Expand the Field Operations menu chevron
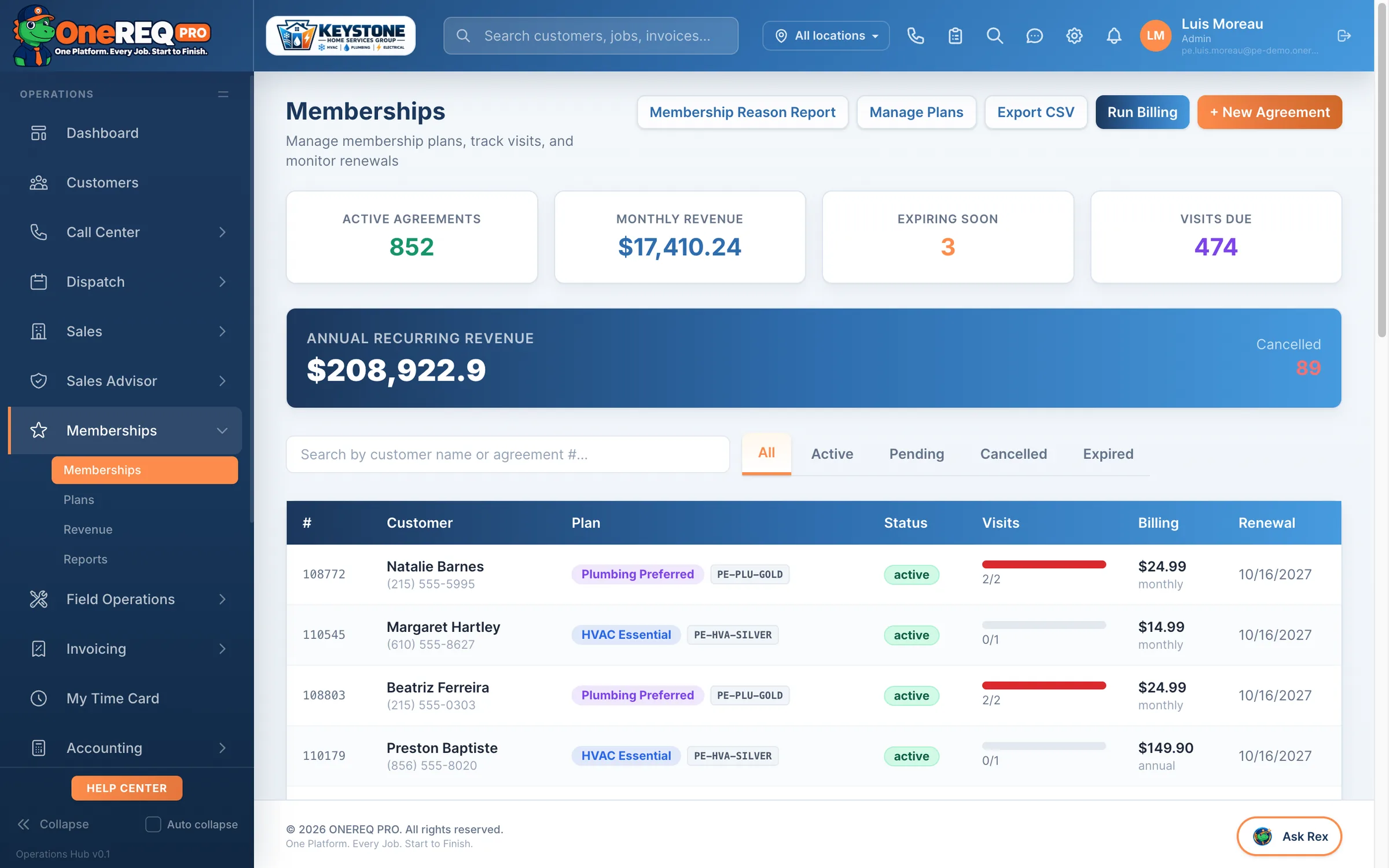This screenshot has height=868, width=1389. [x=222, y=599]
